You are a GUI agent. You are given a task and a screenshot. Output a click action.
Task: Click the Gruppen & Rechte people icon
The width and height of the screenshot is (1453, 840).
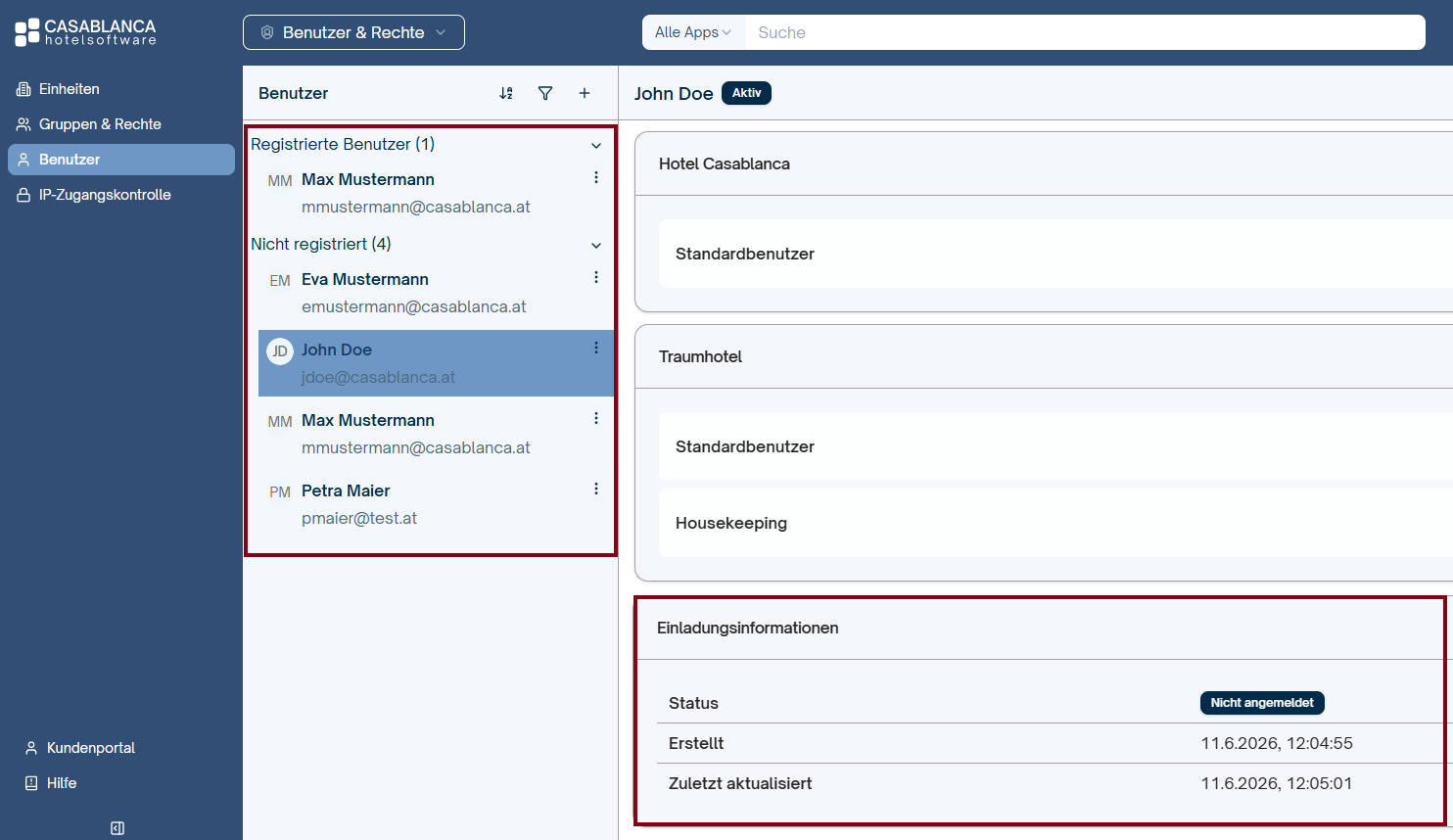(23, 124)
